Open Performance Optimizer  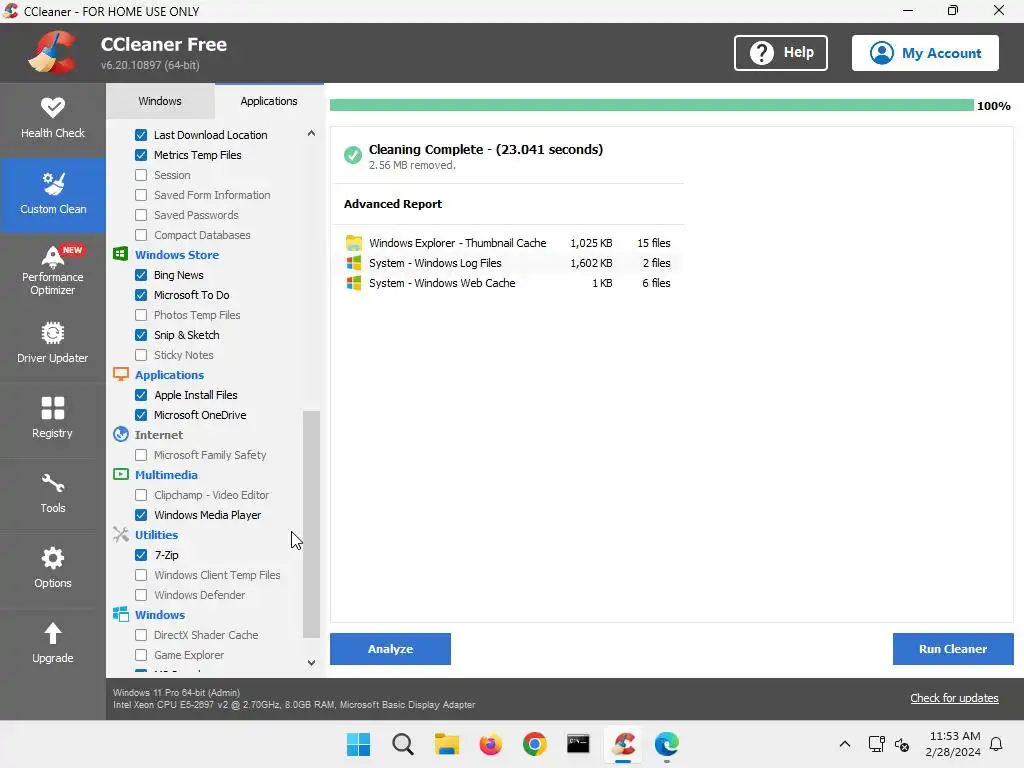[x=53, y=270]
